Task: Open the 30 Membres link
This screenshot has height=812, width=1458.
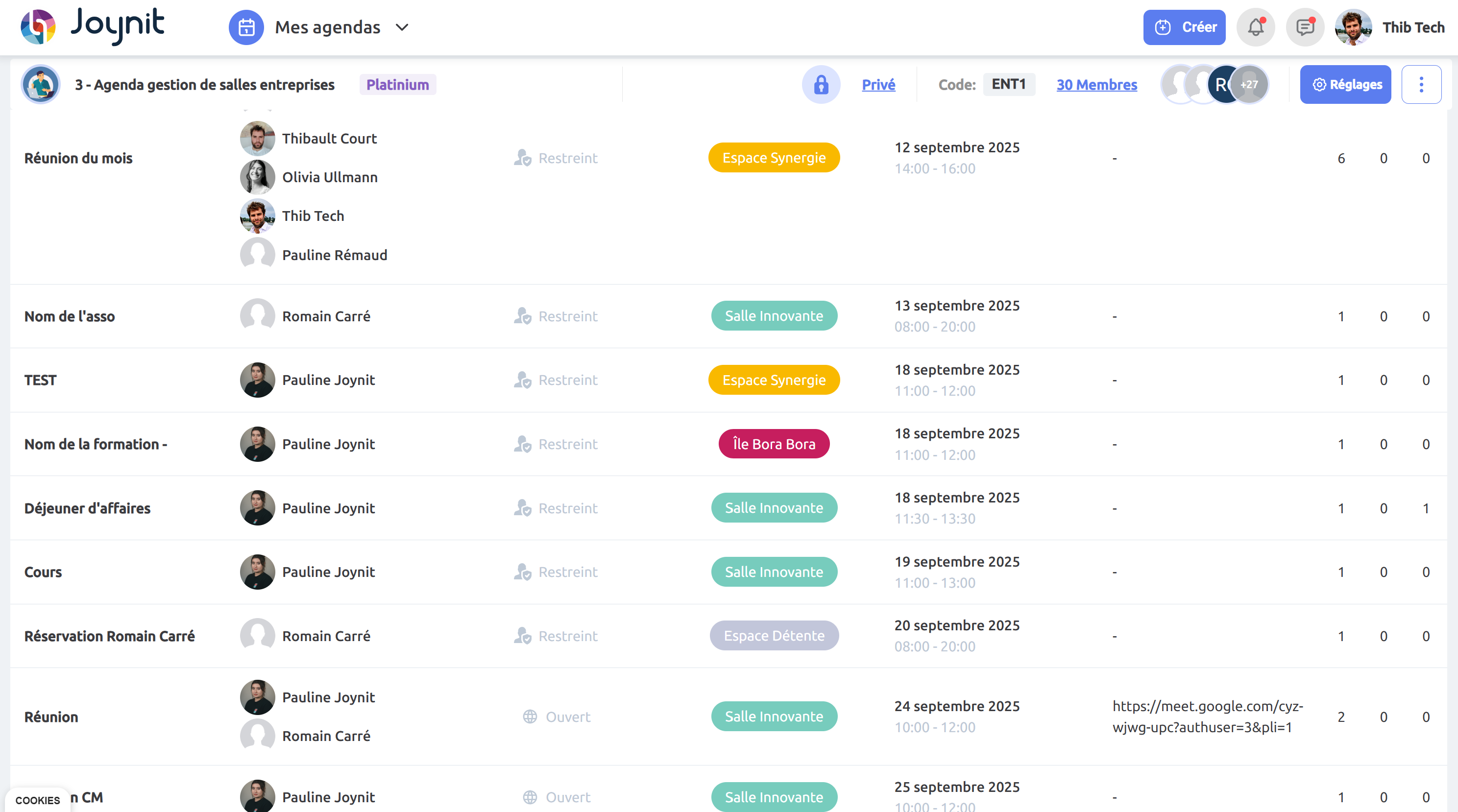Action: tap(1096, 84)
